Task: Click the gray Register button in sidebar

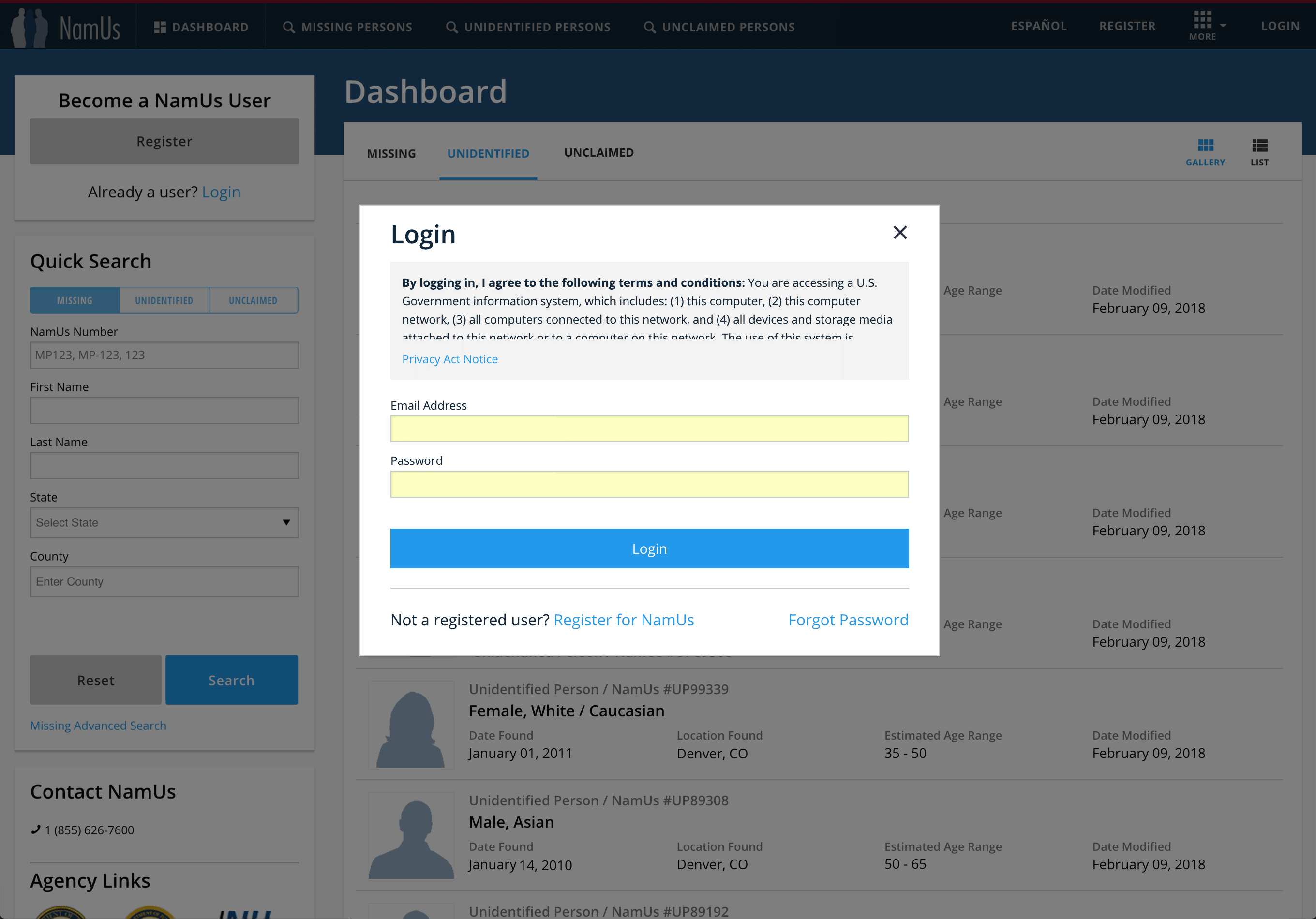Action: 164,142
